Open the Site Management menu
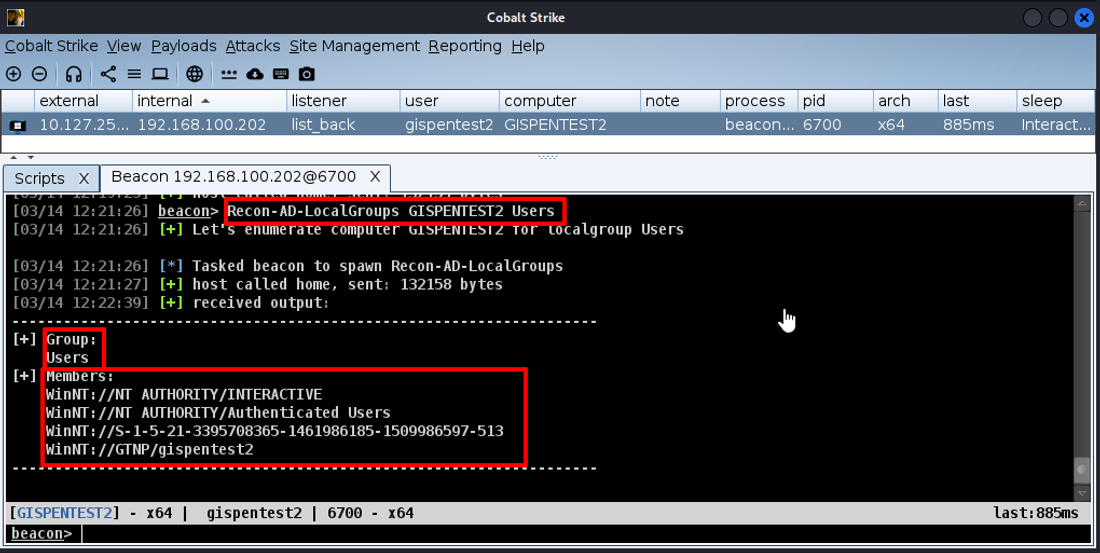The image size is (1100, 553). point(354,46)
